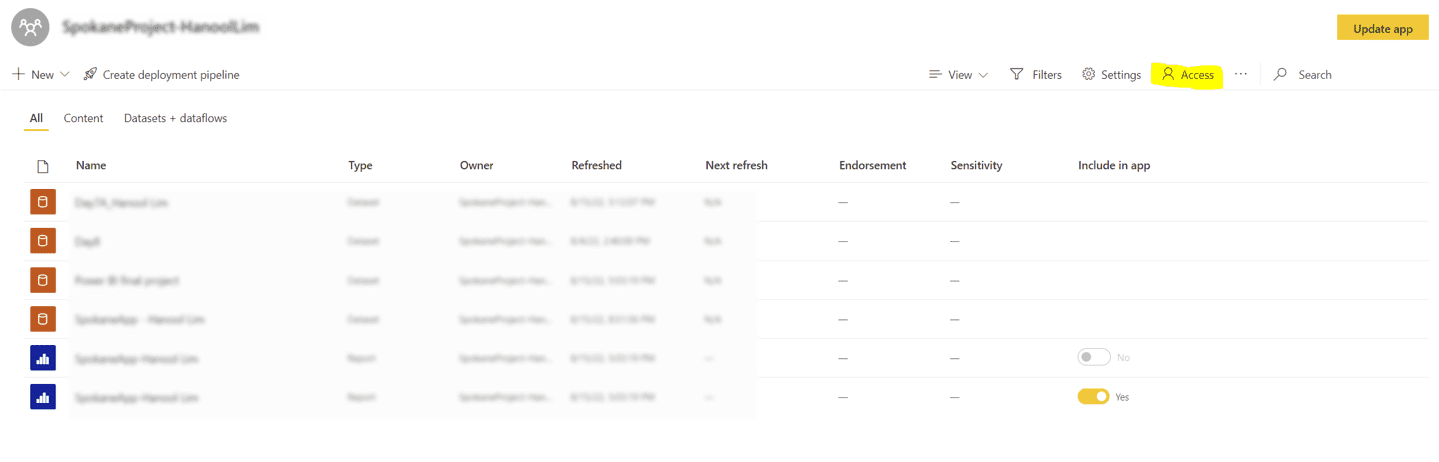Switch to Datasets + dataflows tab

(175, 118)
